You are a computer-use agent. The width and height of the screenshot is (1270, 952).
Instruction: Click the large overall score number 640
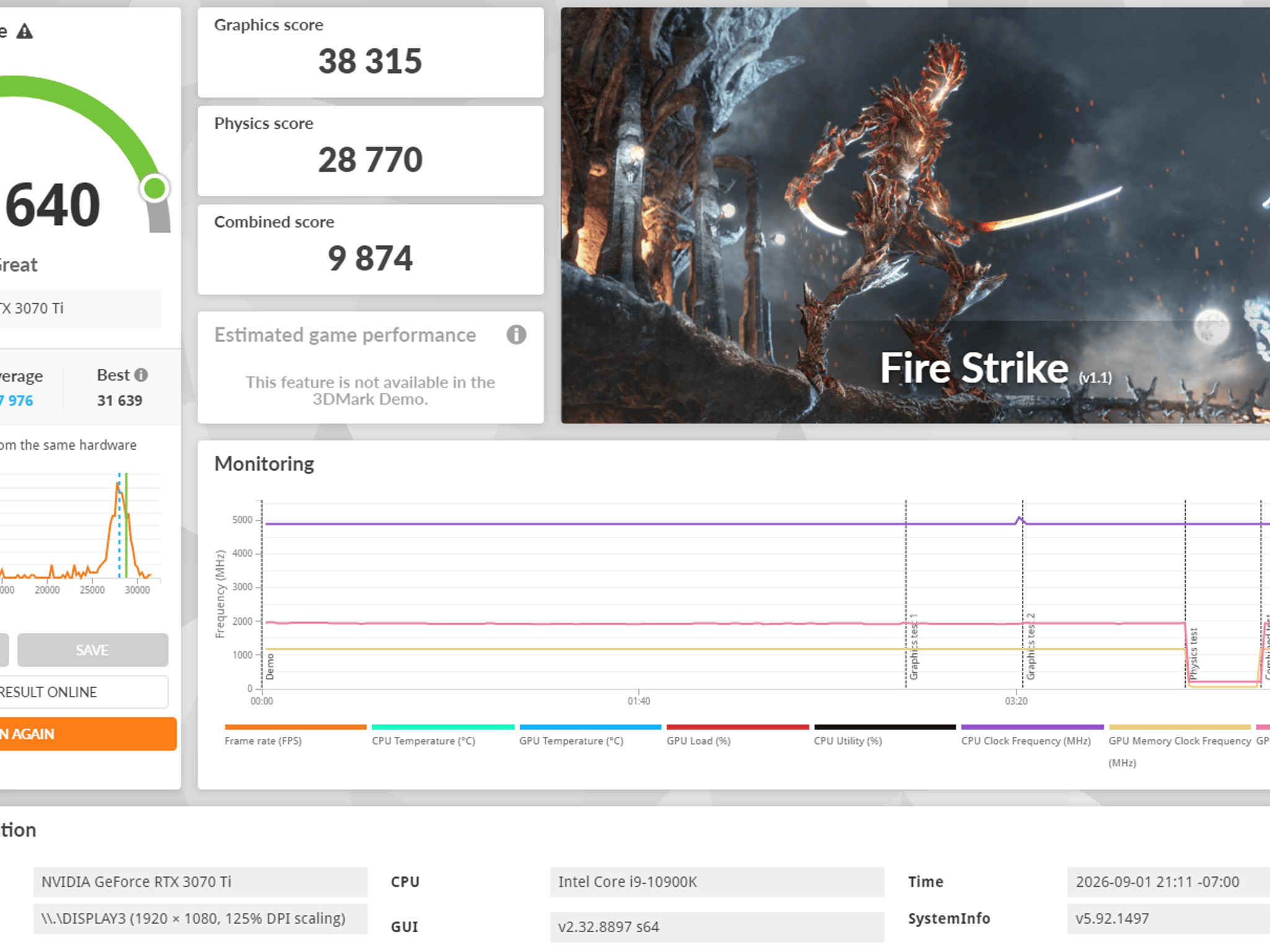click(52, 205)
